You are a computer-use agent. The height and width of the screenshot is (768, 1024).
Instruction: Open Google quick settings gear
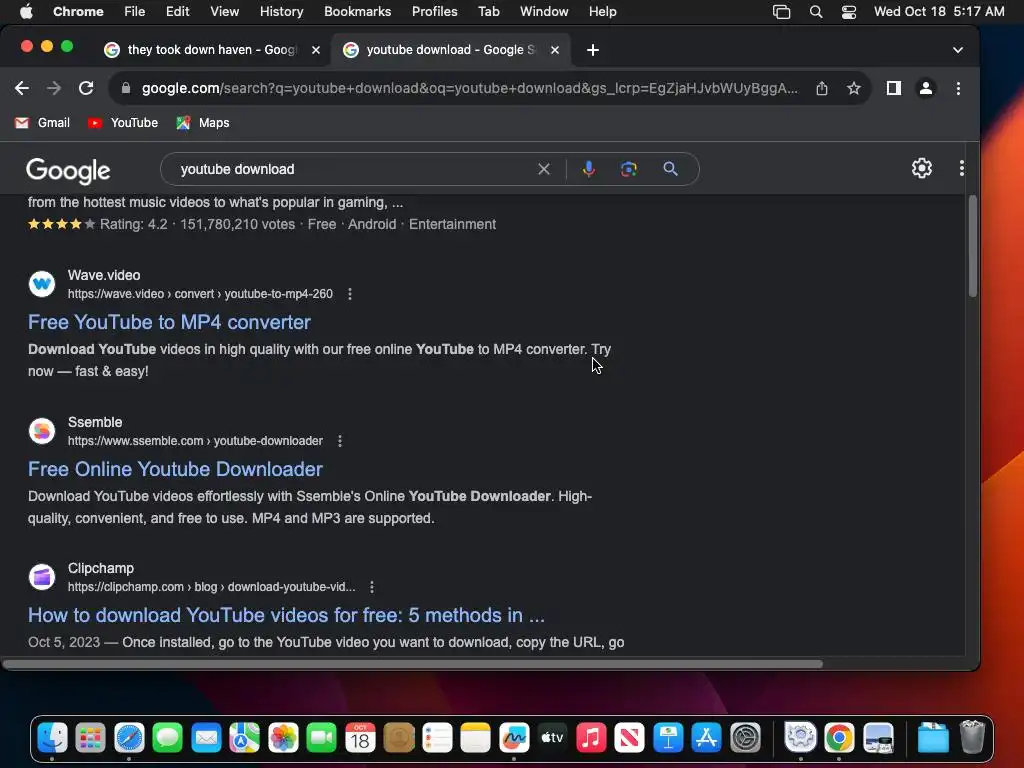click(921, 168)
